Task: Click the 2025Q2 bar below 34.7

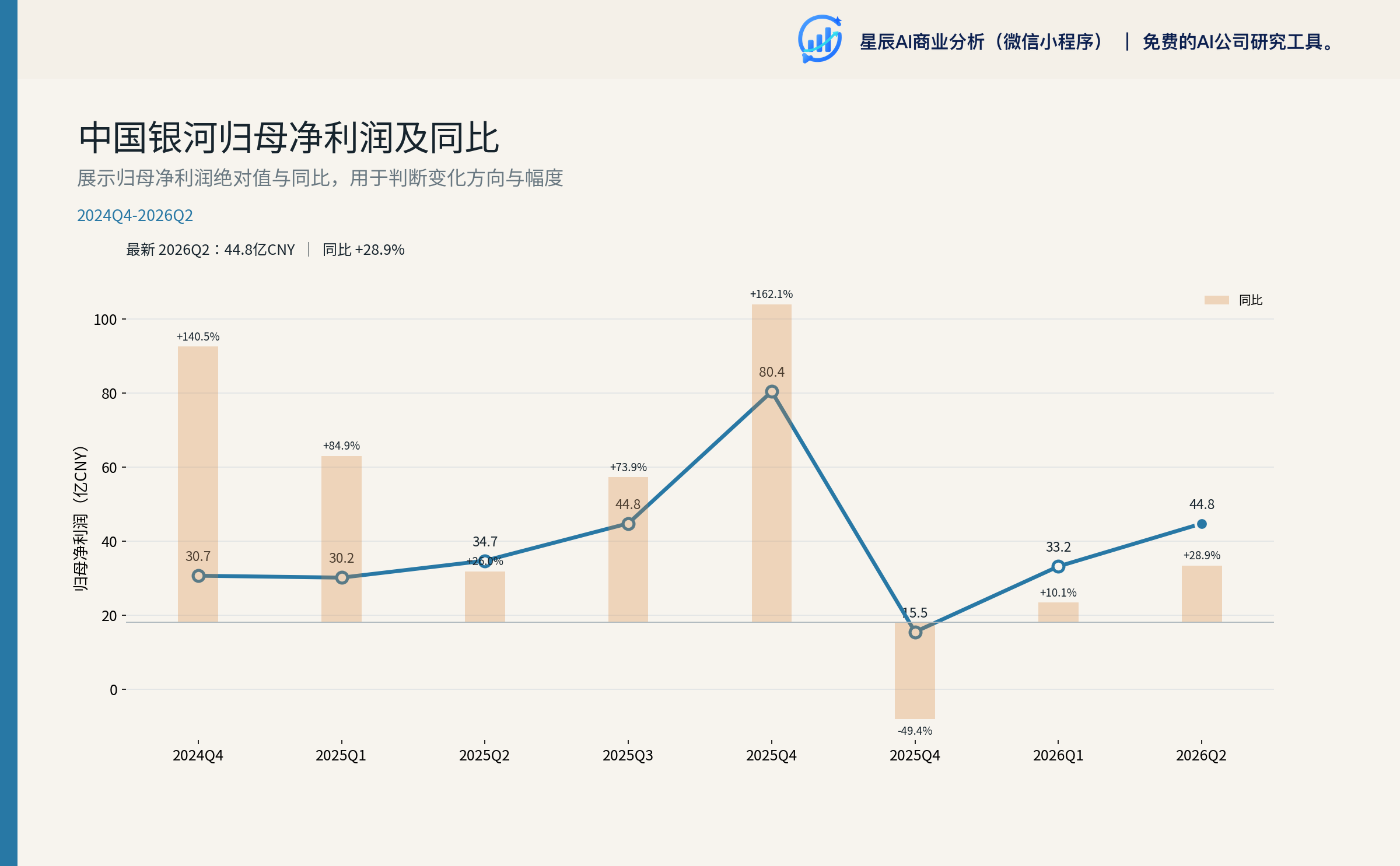Action: tap(485, 597)
